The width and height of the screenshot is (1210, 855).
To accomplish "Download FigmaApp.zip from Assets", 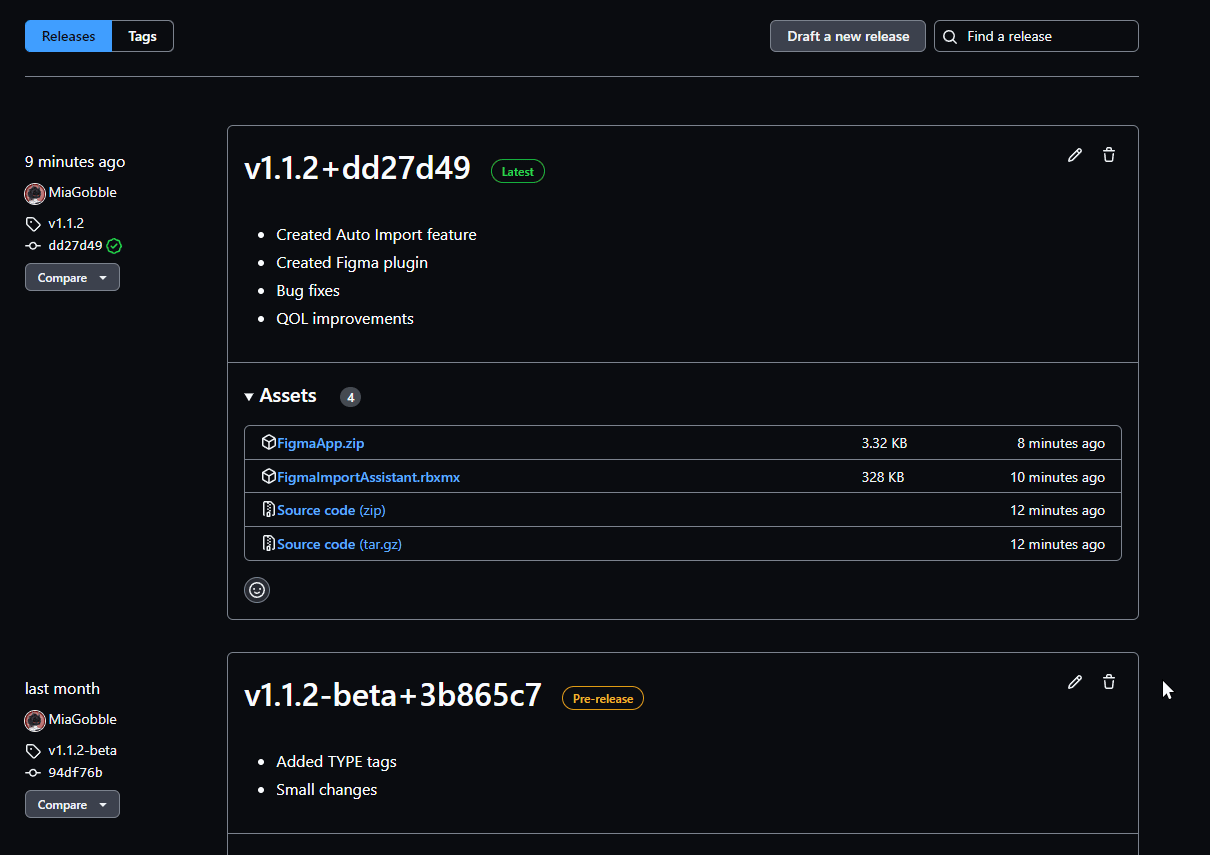I will click(320, 443).
